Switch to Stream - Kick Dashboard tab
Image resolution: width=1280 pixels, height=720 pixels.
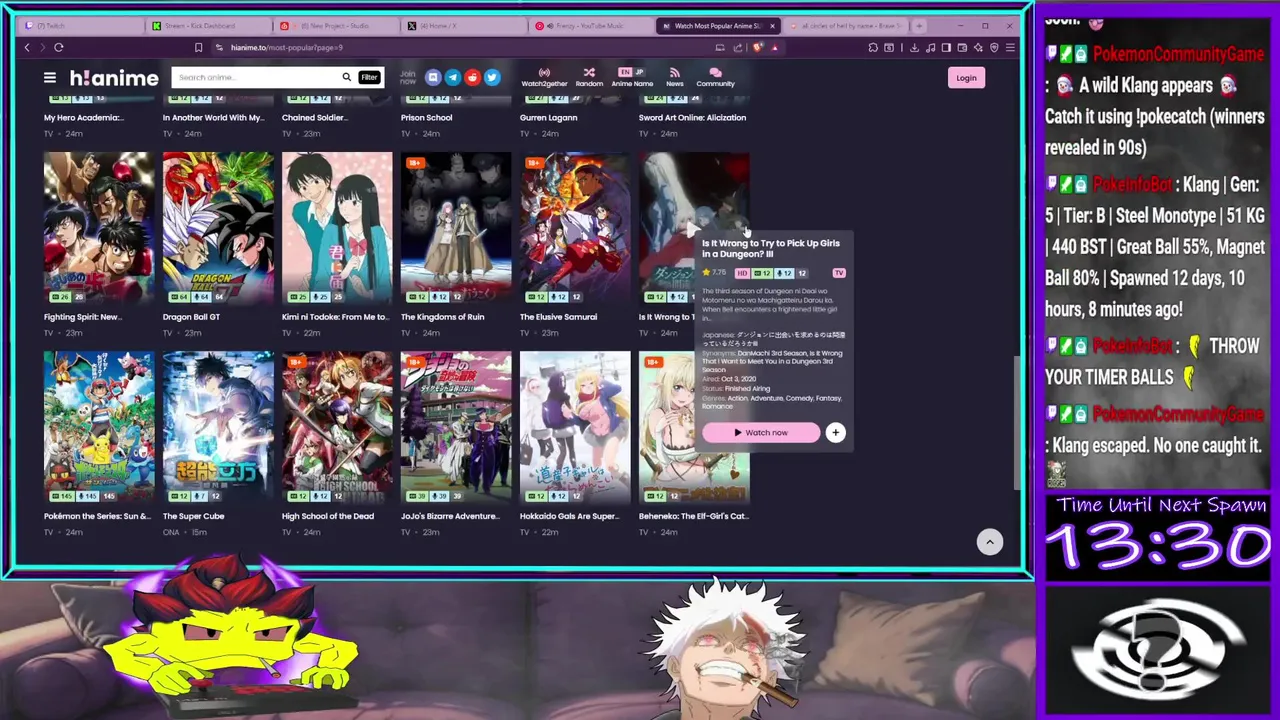pyautogui.click(x=207, y=25)
